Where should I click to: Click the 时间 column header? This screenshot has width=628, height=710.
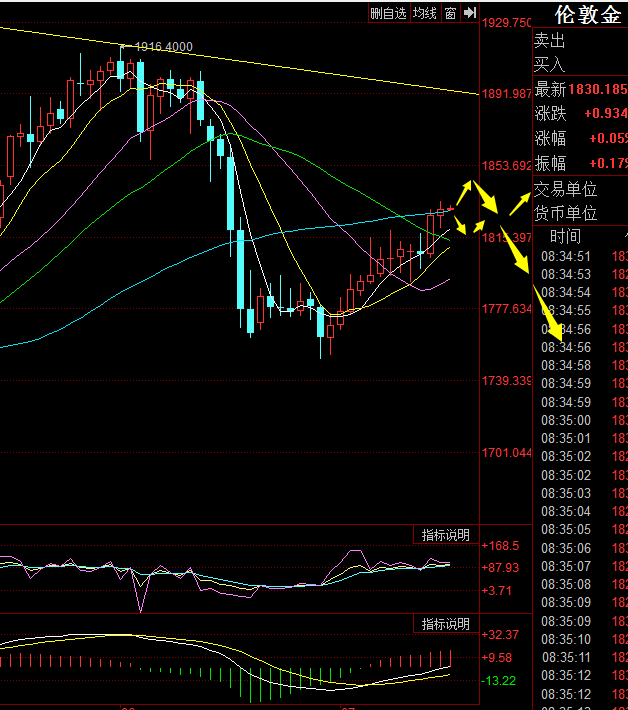pyautogui.click(x=566, y=236)
